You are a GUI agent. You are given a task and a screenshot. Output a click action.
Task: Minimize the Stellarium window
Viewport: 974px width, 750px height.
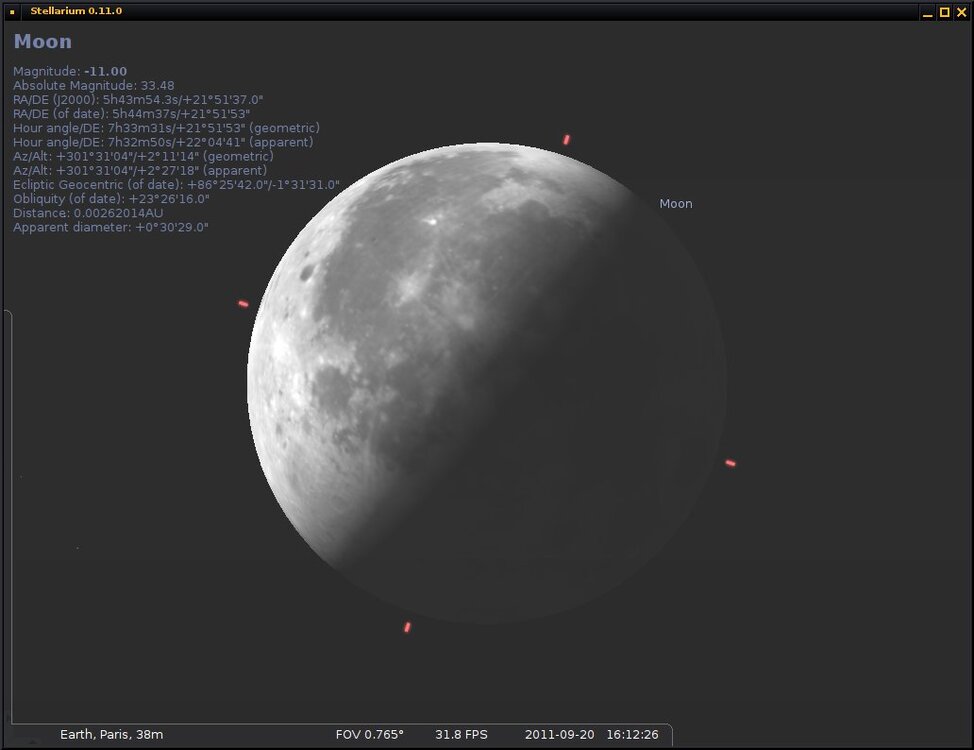point(927,12)
